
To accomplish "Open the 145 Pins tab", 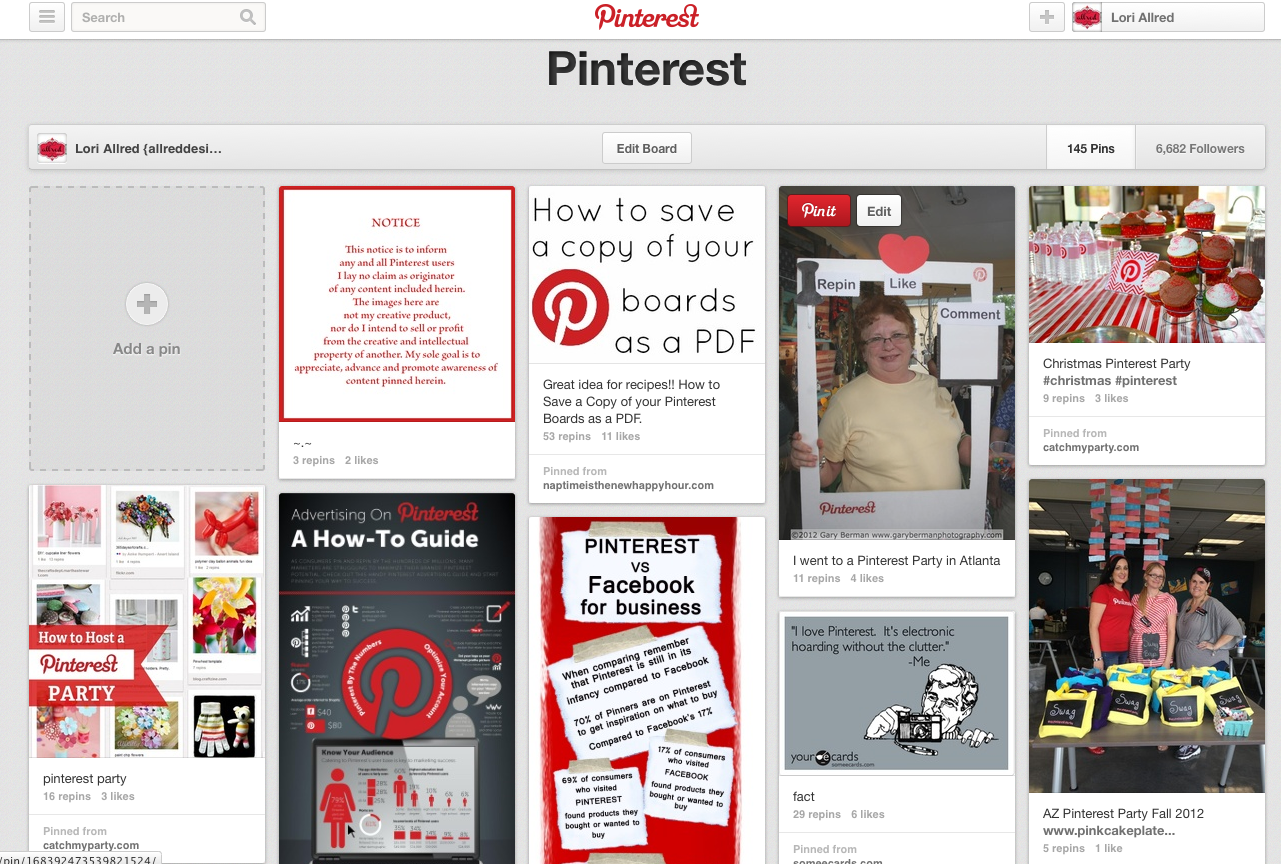I will (1090, 147).
